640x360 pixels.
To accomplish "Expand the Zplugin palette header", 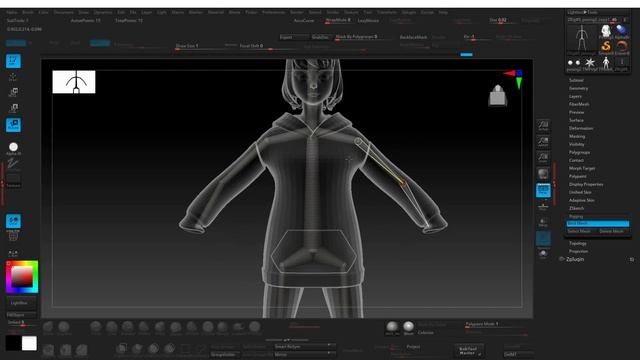I will (575, 259).
